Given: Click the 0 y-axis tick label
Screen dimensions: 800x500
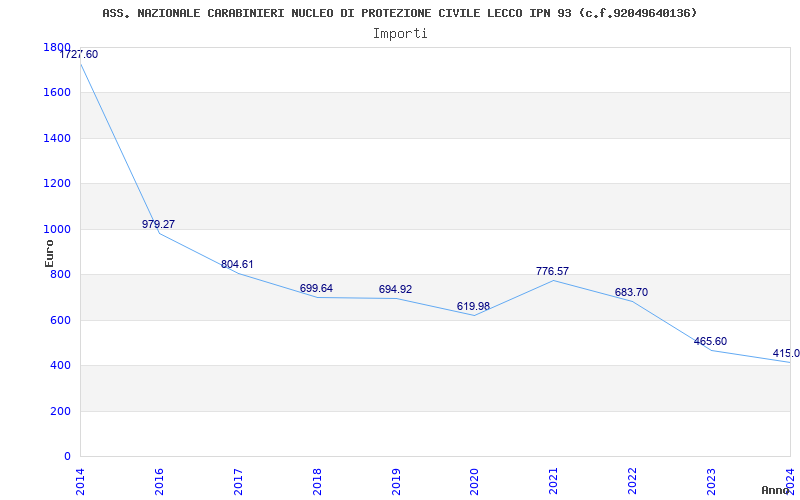Looking at the screenshot, I should (67, 457).
